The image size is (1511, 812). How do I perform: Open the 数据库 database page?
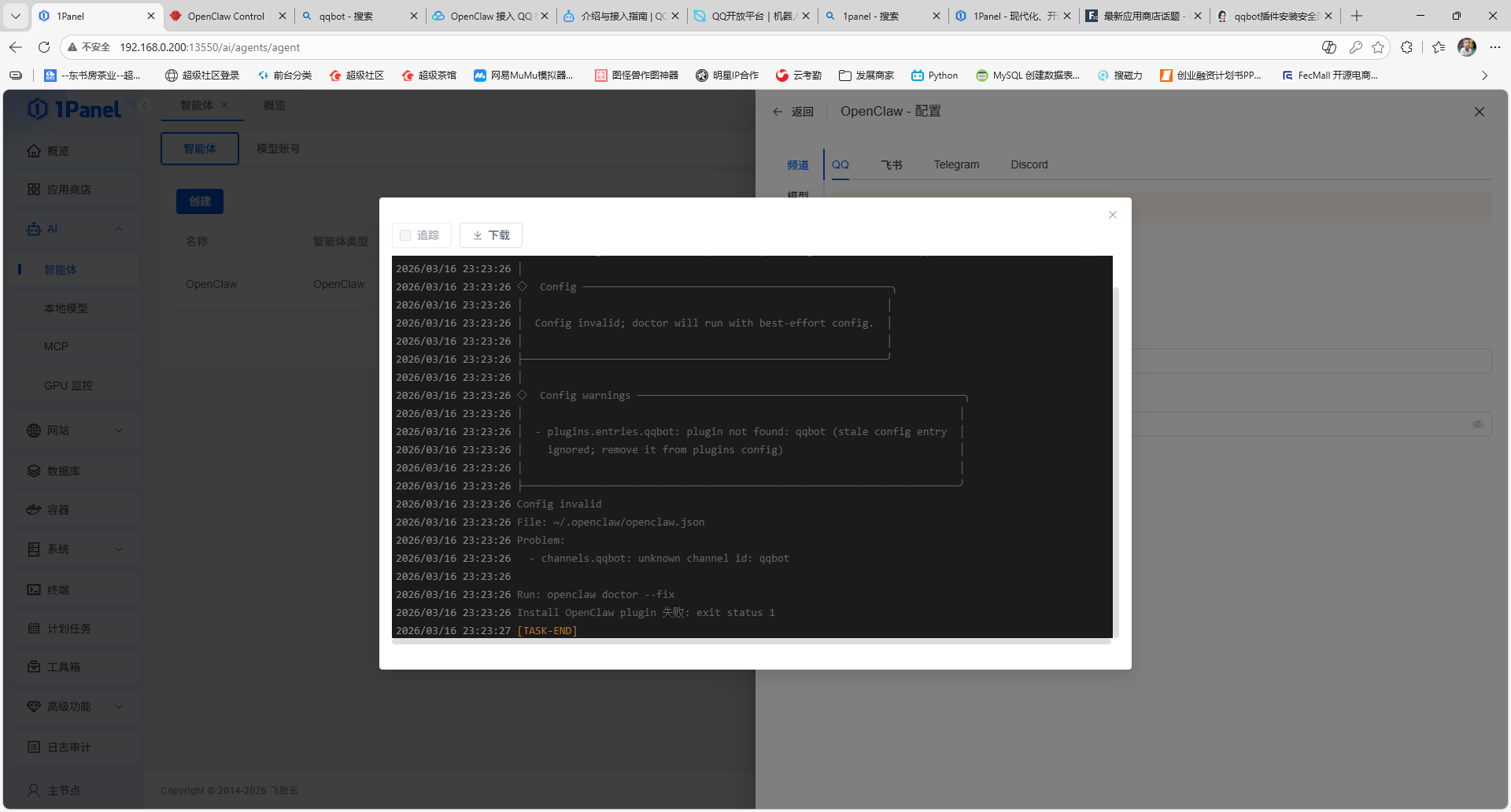(x=63, y=471)
